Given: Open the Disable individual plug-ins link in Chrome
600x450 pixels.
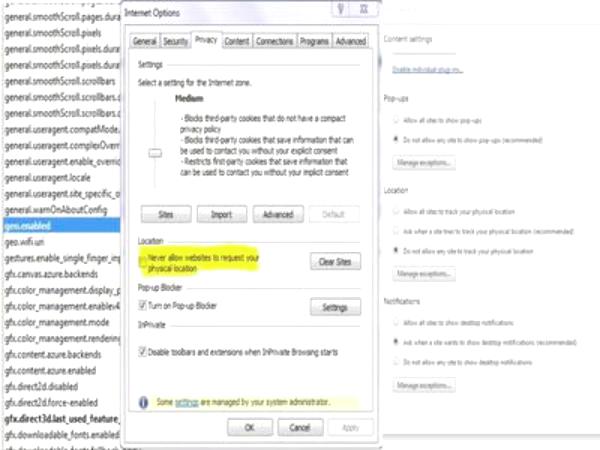Looking at the screenshot, I should pos(427,69).
